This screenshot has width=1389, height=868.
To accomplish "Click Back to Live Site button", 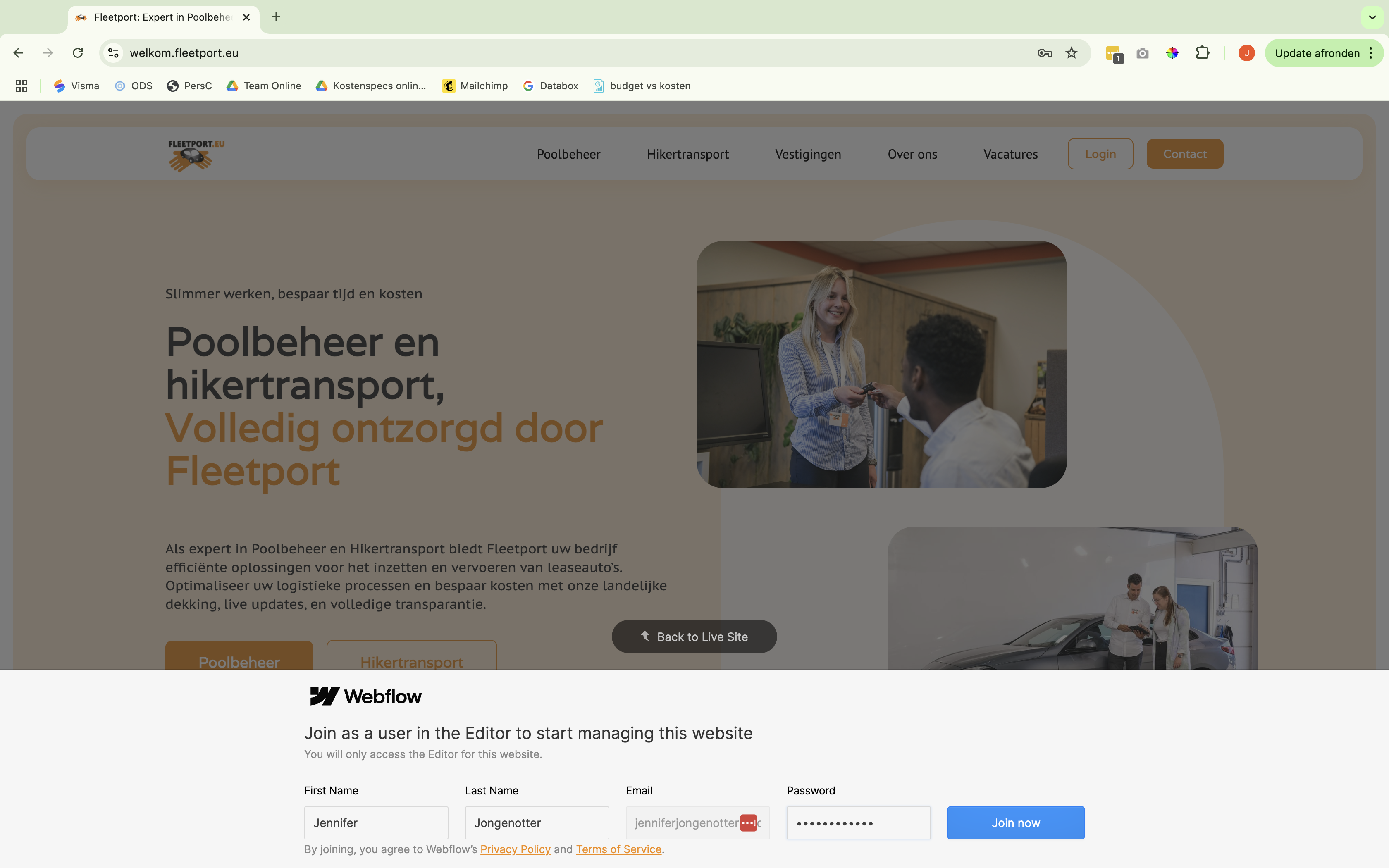I will [694, 637].
